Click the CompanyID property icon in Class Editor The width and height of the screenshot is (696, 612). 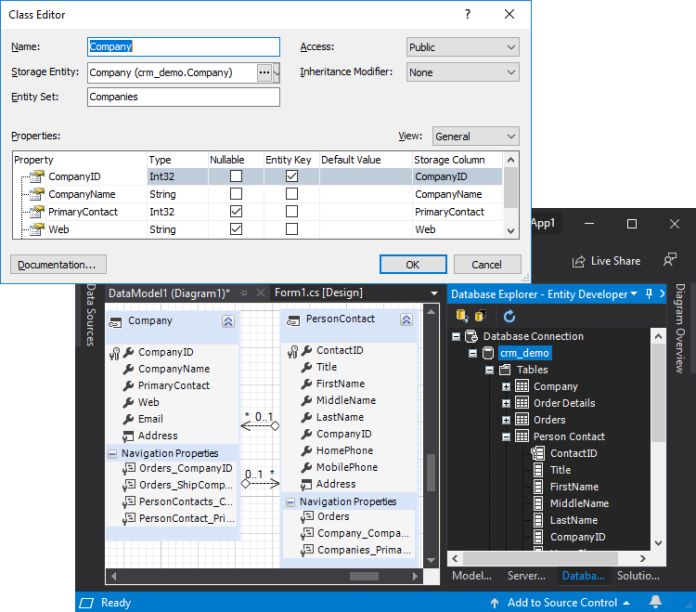coord(37,177)
